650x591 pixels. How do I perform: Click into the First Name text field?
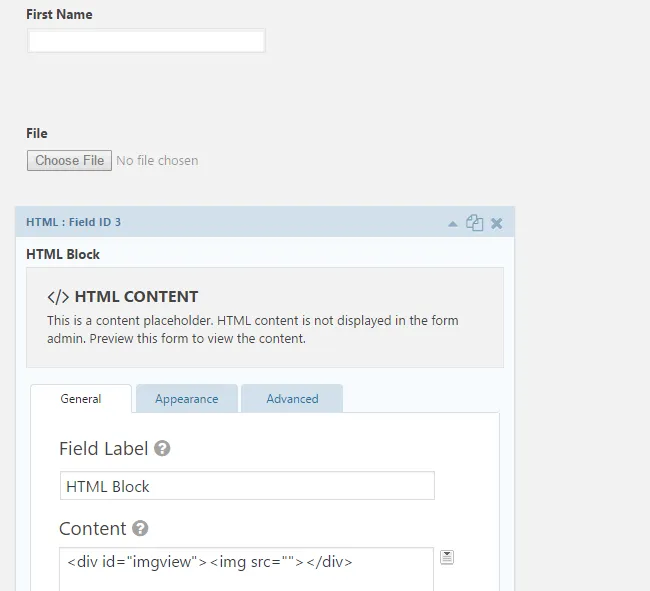tap(146, 41)
